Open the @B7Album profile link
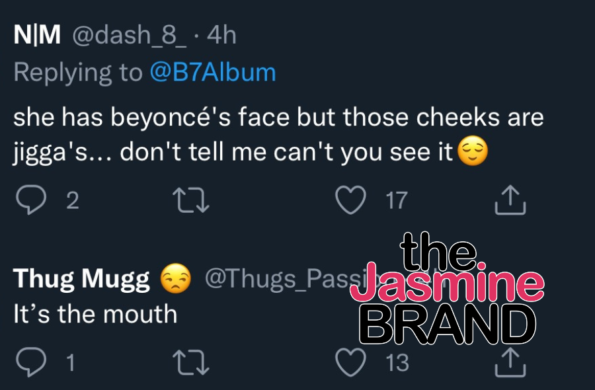Screen dimensions: 595x390 (212, 72)
